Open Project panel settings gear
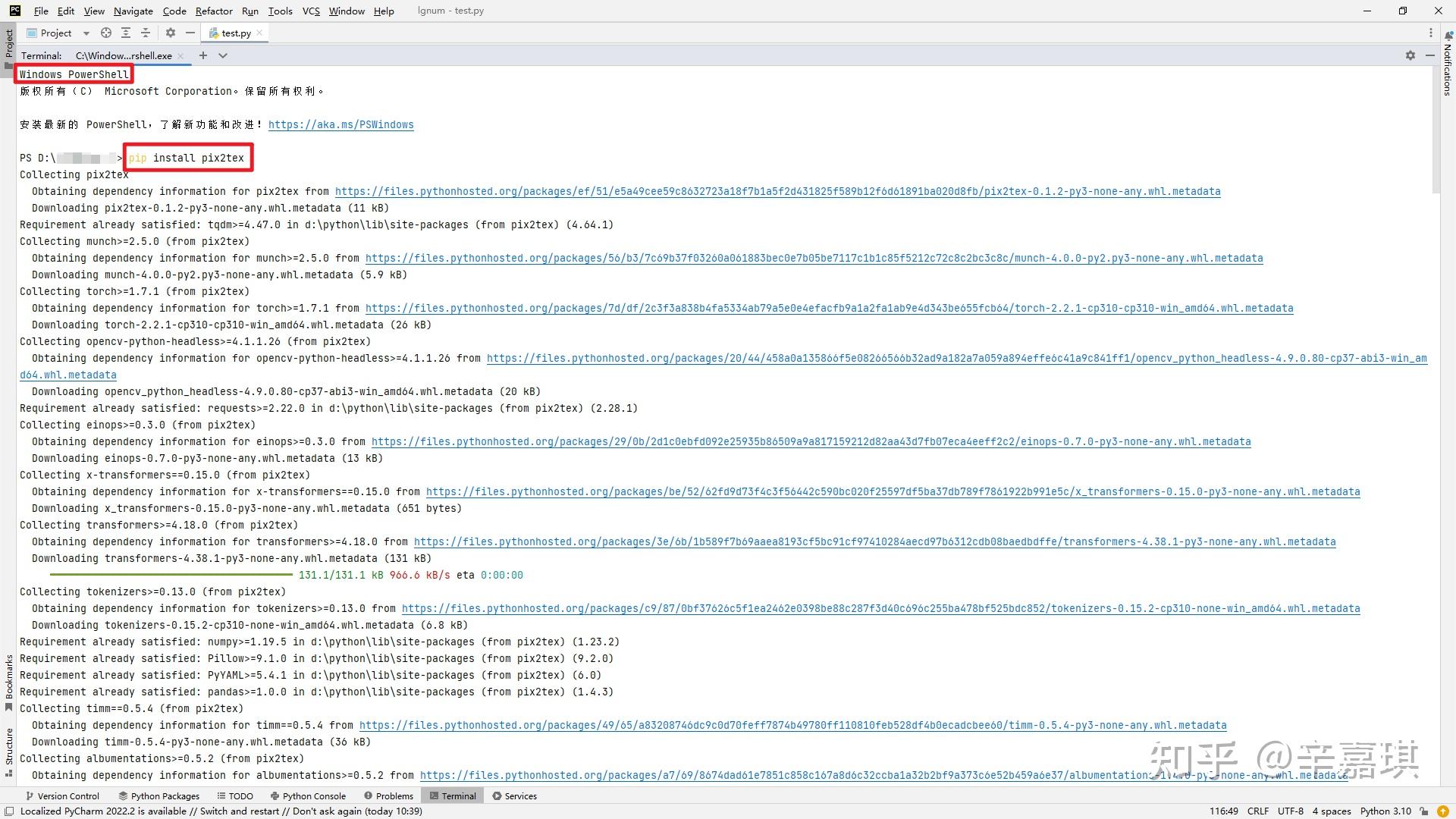 point(171,33)
